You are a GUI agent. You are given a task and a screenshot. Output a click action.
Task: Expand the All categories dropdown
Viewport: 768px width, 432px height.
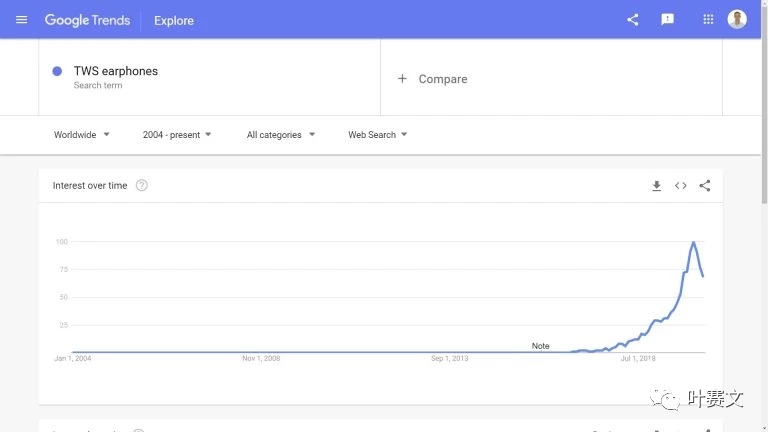click(x=281, y=135)
